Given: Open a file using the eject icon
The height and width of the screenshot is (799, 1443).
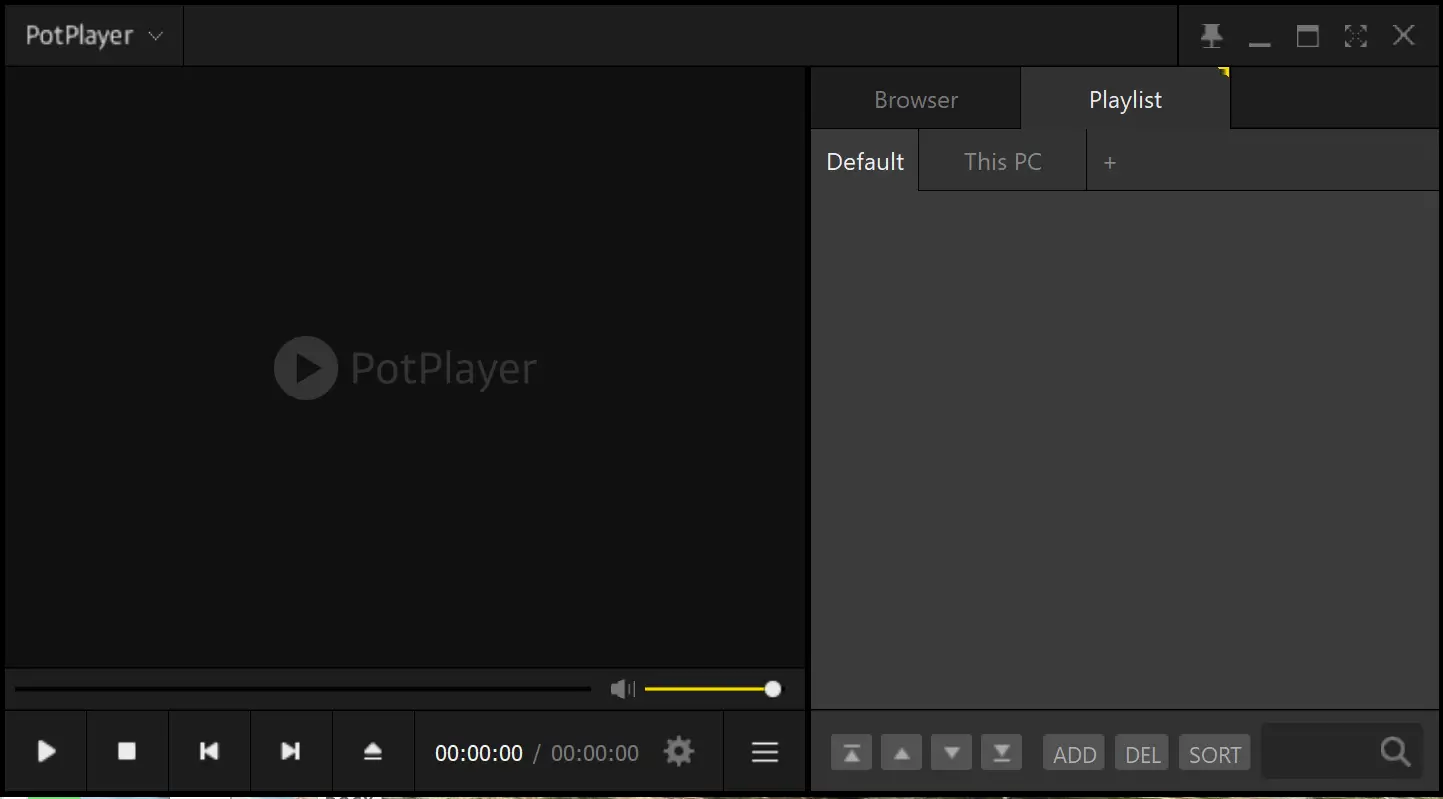Looking at the screenshot, I should pos(372,751).
